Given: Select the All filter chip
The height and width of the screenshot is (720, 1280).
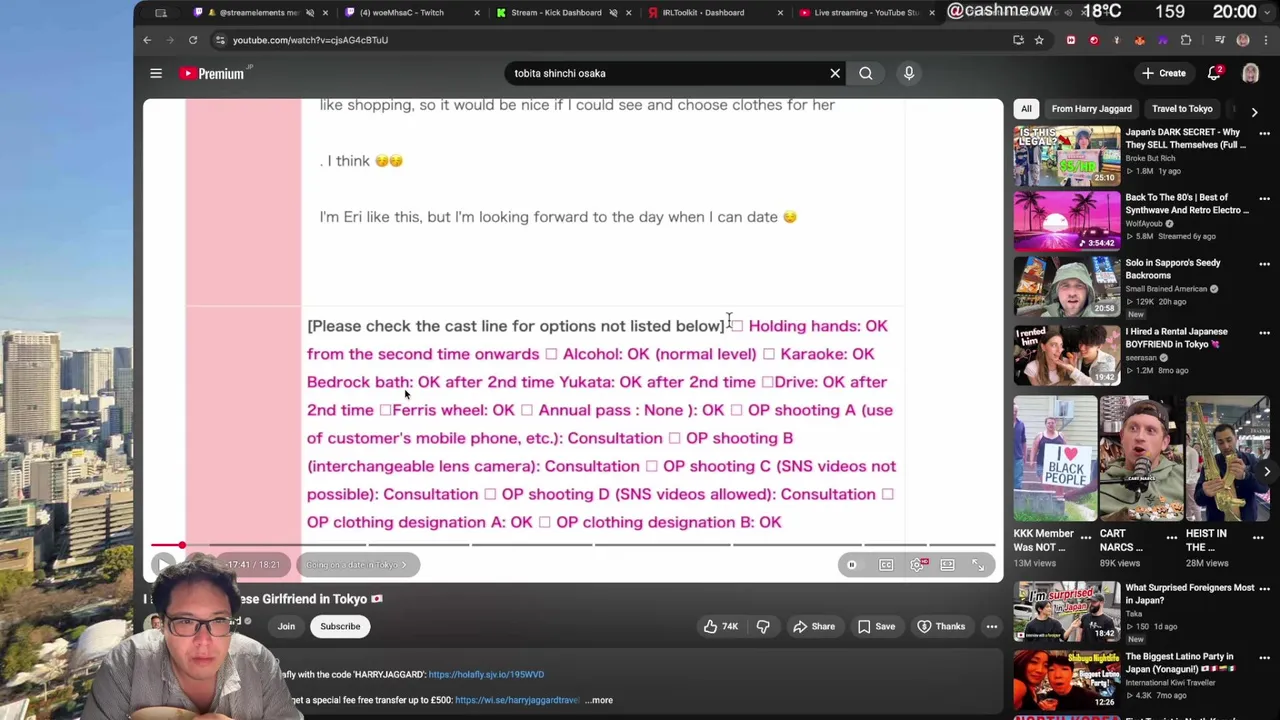Looking at the screenshot, I should point(1026,109).
